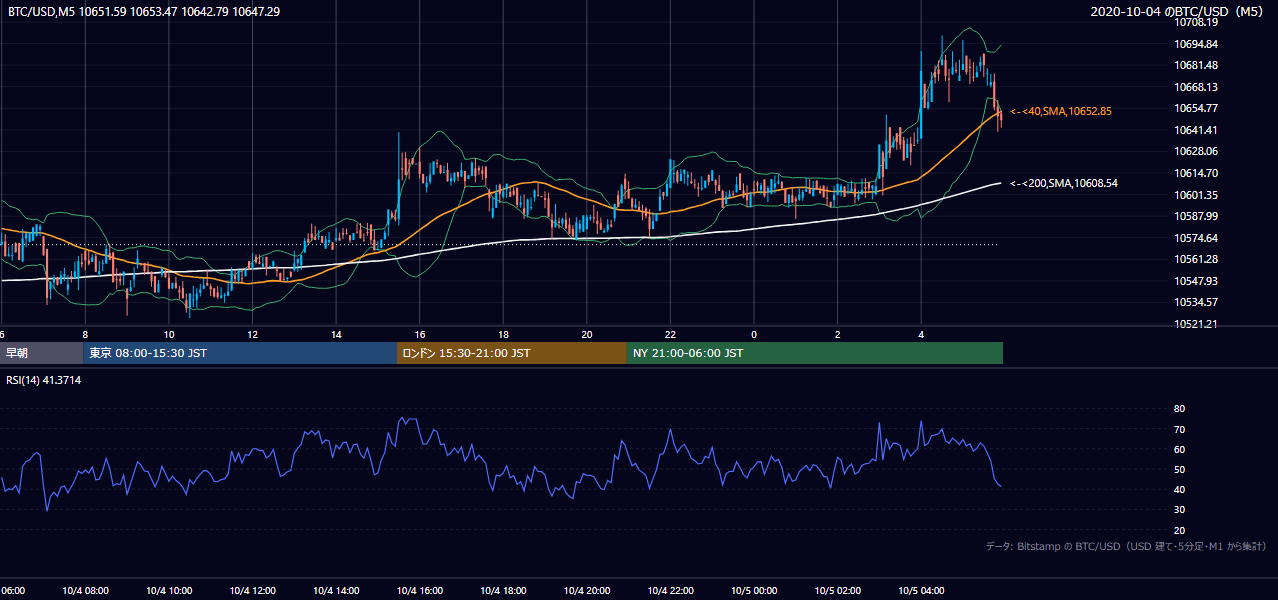Click the 10/5 02:00 bottom time label
This screenshot has height=600, width=1278.
(837, 590)
